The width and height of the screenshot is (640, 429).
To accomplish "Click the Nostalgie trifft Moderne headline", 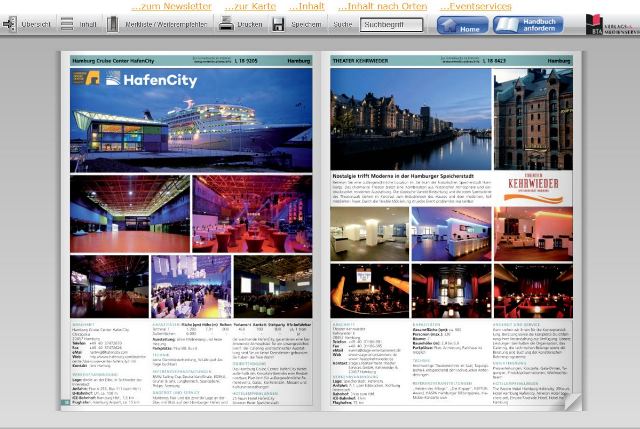I will click(x=403, y=176).
